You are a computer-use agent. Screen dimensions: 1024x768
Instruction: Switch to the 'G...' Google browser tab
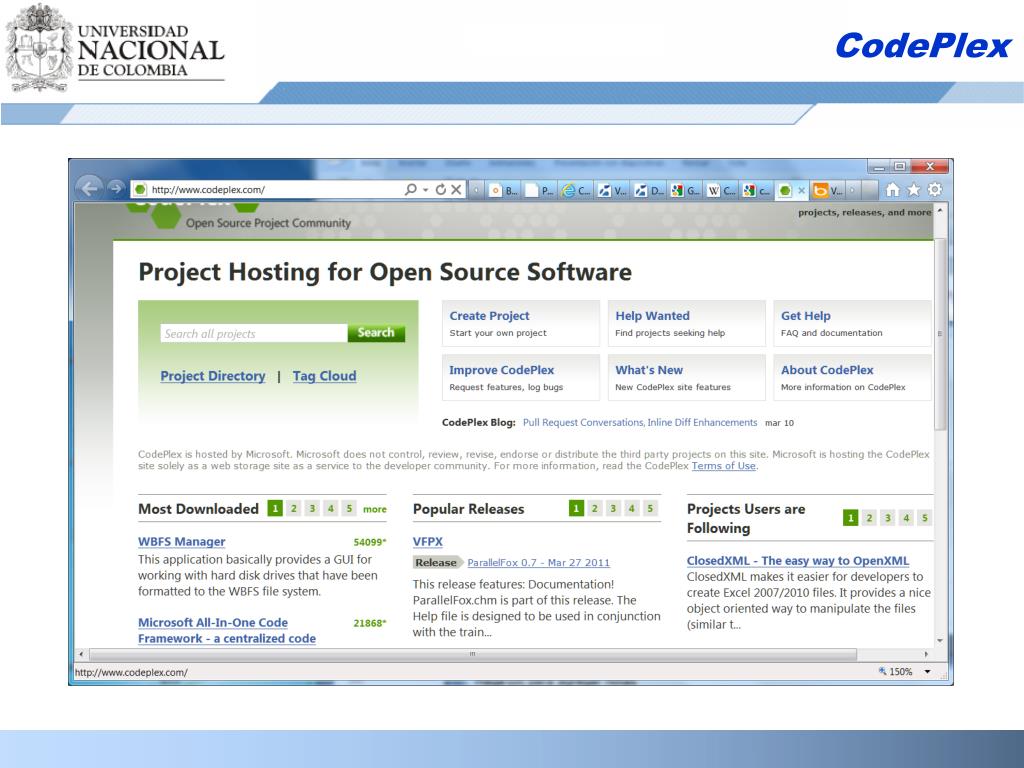point(686,190)
